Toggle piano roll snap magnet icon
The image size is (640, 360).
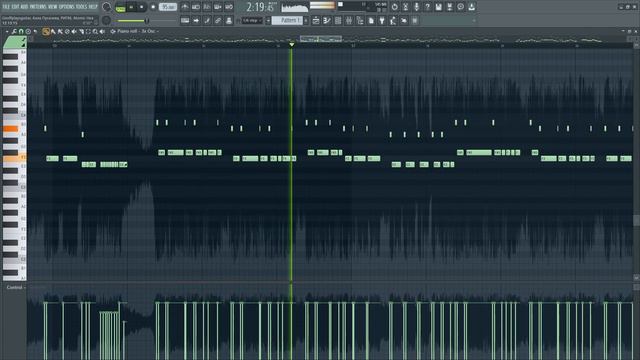pyautogui.click(x=21, y=31)
